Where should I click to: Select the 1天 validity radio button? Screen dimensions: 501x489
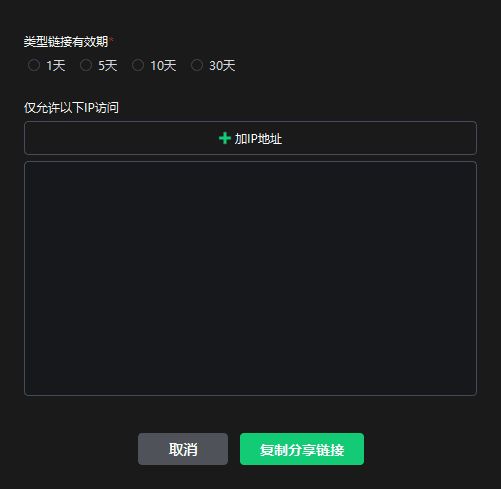(x=34, y=65)
